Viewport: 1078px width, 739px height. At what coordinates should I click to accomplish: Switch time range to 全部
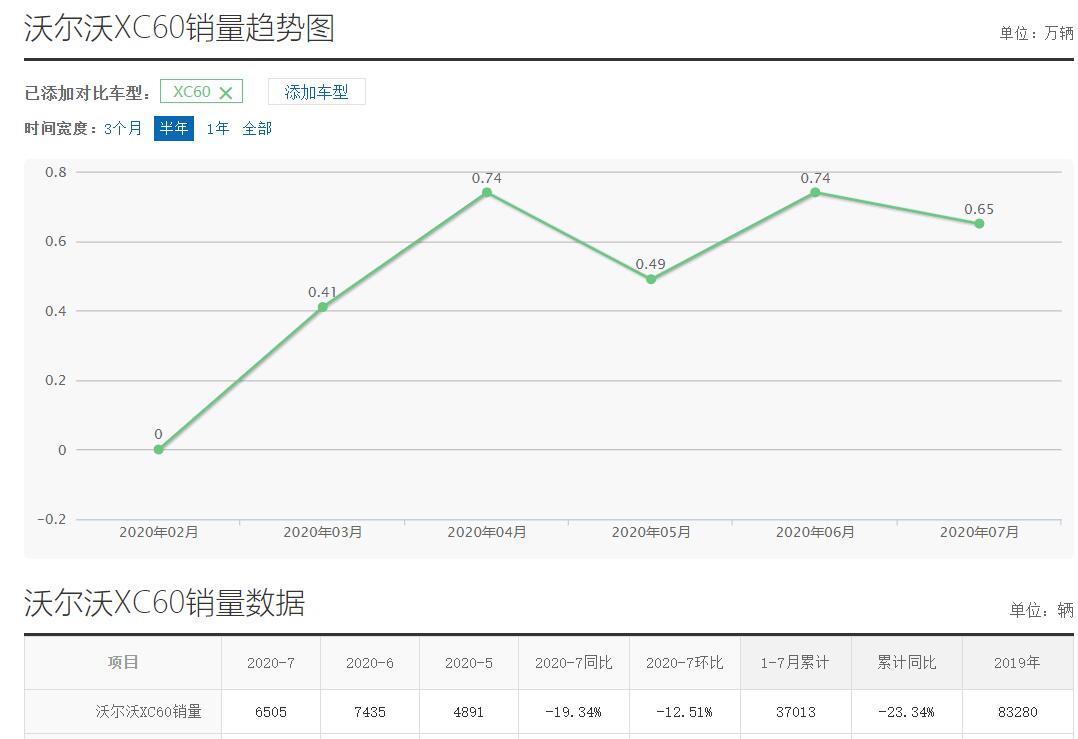point(257,128)
